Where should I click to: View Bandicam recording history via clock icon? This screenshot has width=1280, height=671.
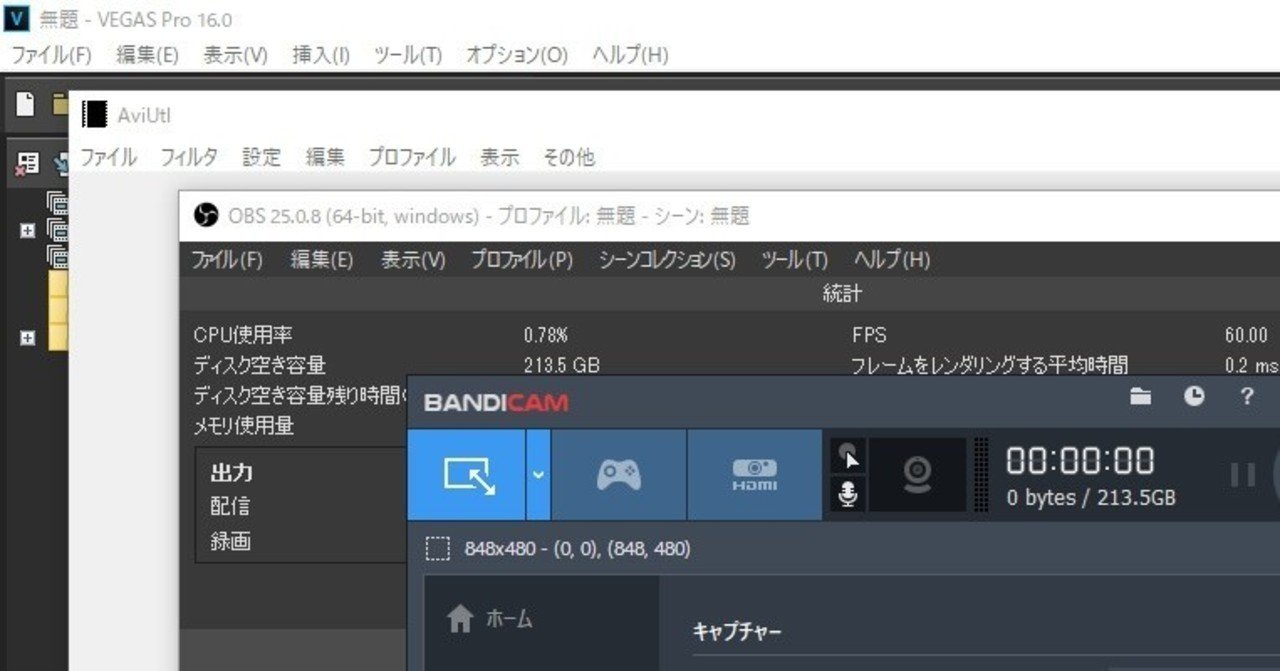click(1193, 397)
